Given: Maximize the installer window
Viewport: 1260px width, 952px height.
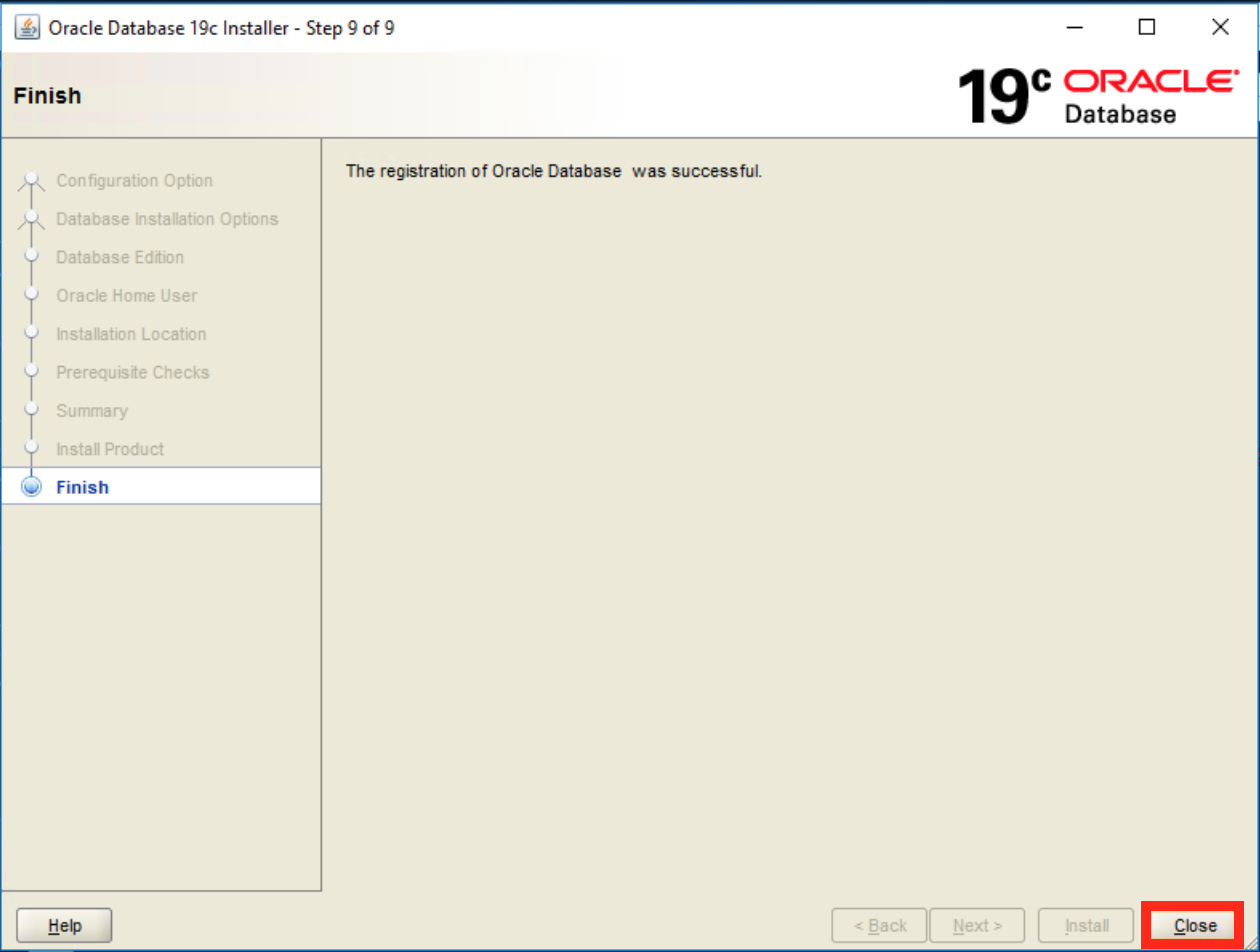Looking at the screenshot, I should 1147,27.
